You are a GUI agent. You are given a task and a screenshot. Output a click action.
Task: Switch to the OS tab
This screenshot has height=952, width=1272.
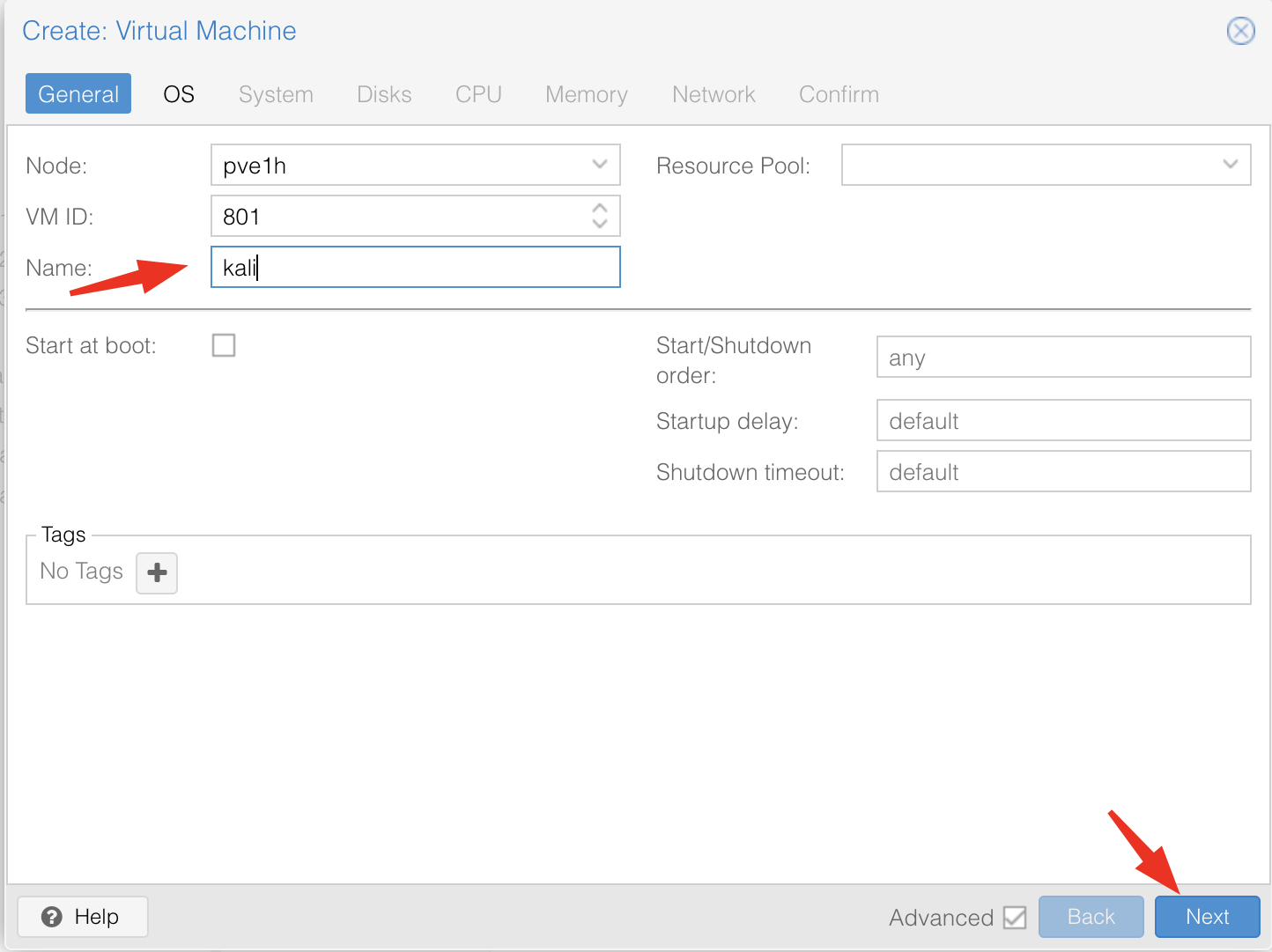click(179, 94)
